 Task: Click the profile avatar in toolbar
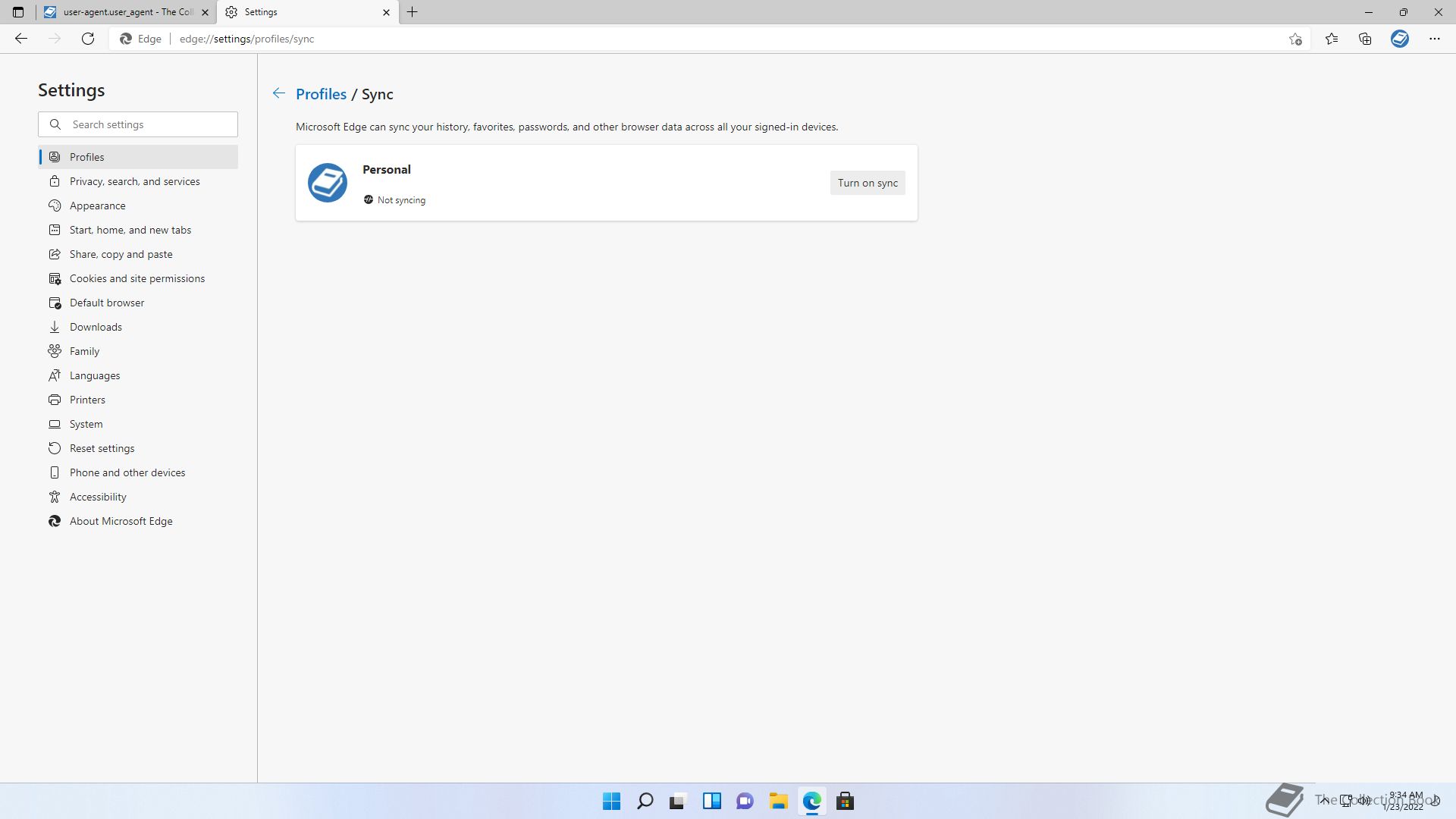tap(1400, 39)
